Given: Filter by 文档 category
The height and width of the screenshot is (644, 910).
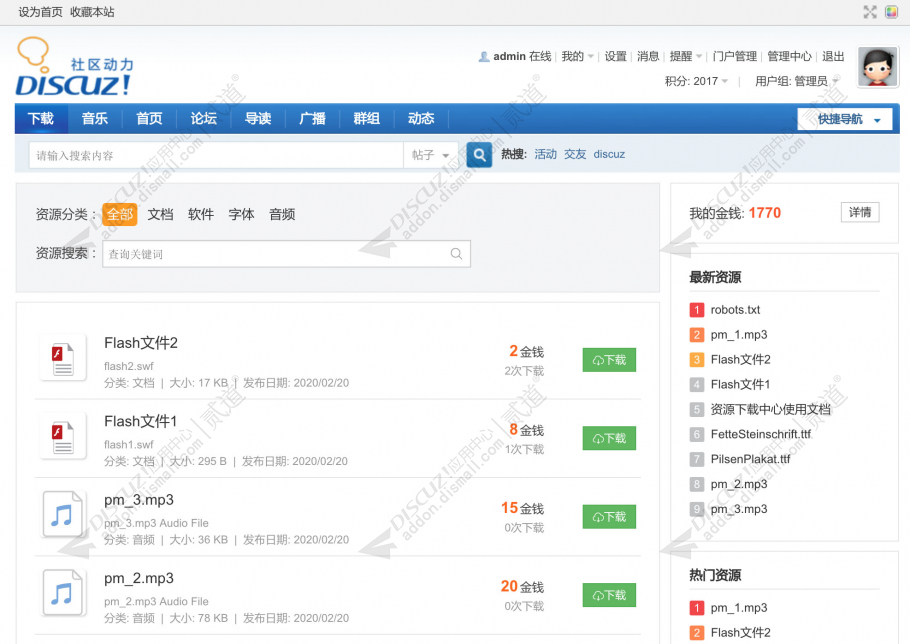Looking at the screenshot, I should point(160,214).
